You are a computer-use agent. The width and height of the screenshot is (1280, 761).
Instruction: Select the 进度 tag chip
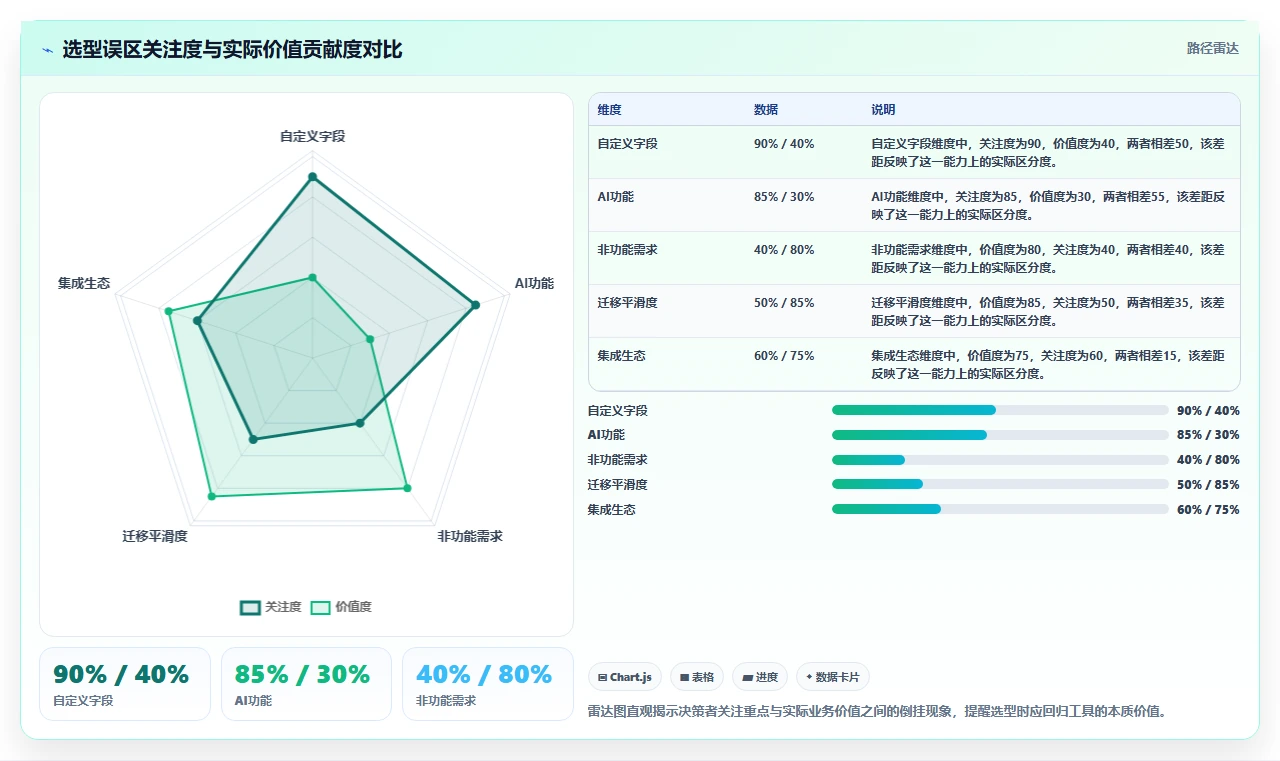click(760, 677)
